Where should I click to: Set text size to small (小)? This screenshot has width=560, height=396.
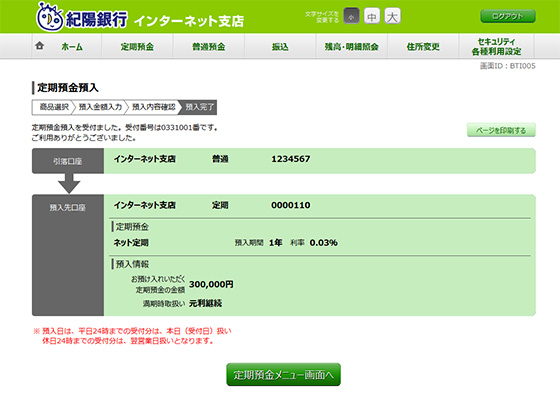click(351, 16)
